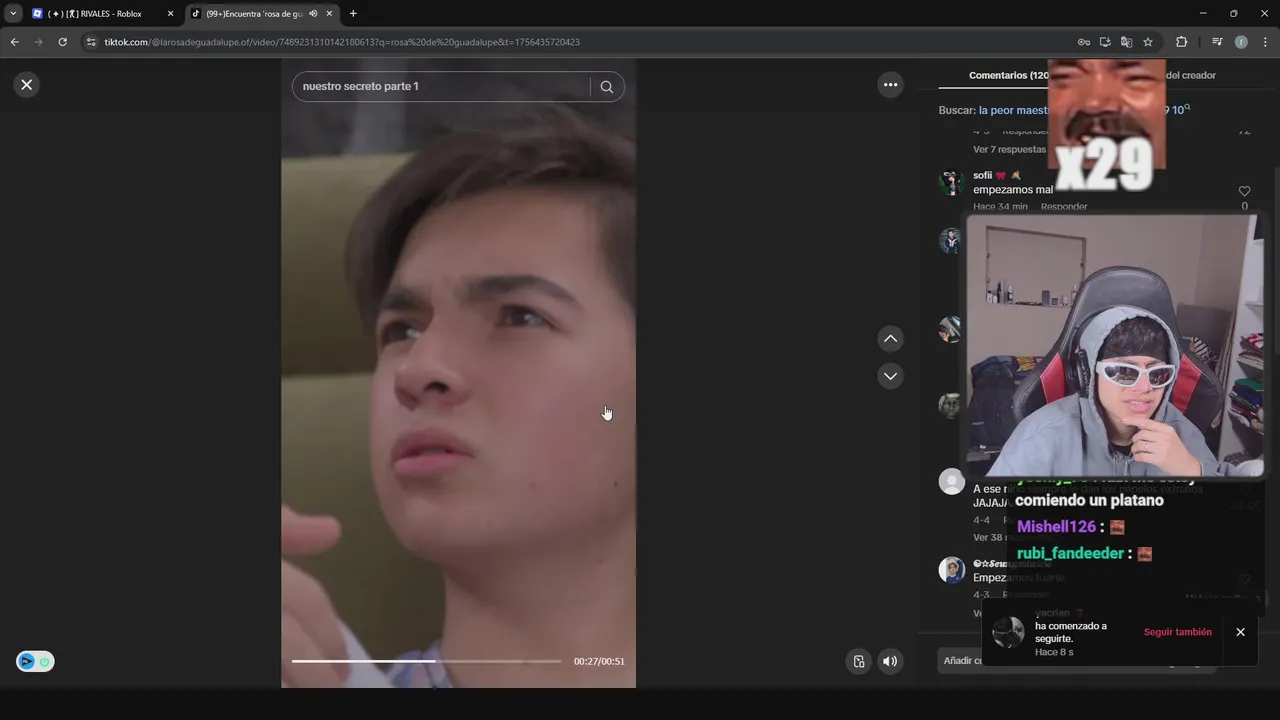Toggle the auto-scroll button beside the volume control
Viewport: 1280px width, 720px height.
tap(858, 661)
